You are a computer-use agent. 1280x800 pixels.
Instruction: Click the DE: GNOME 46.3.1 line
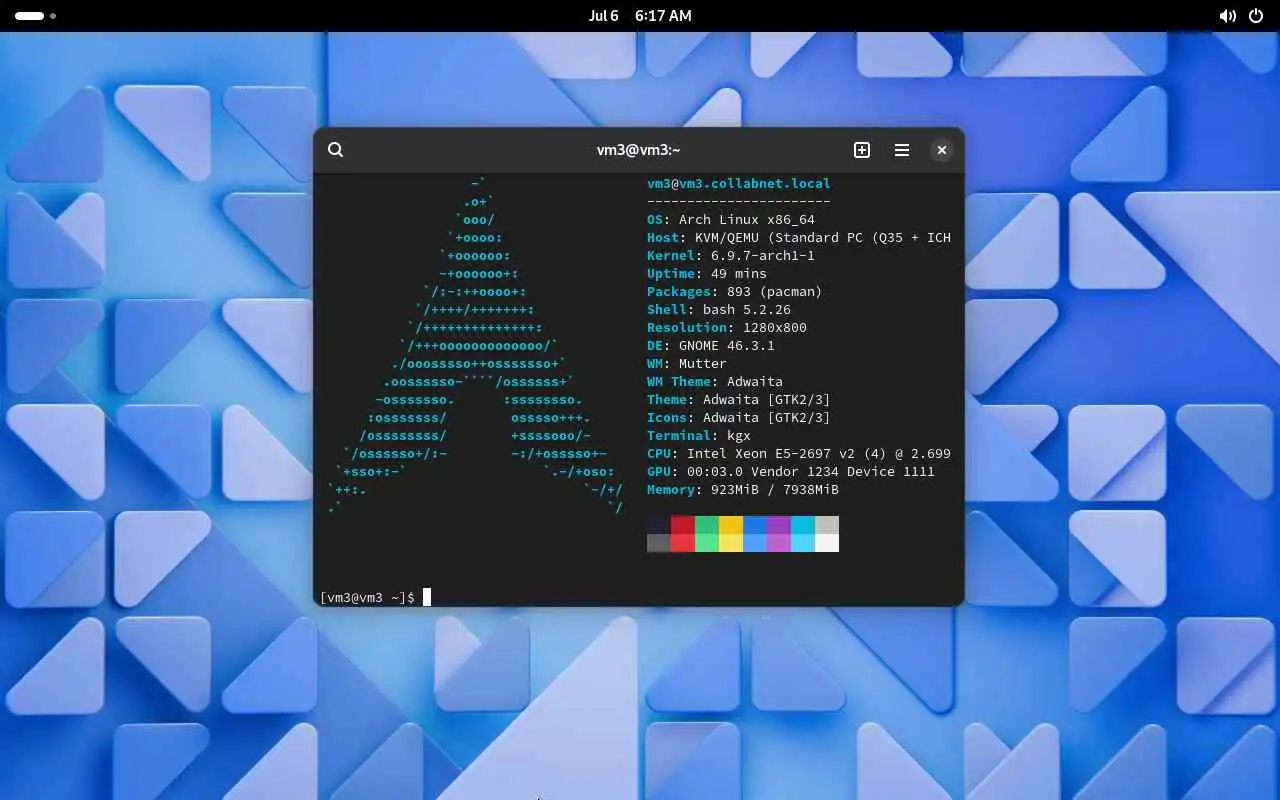(x=711, y=345)
